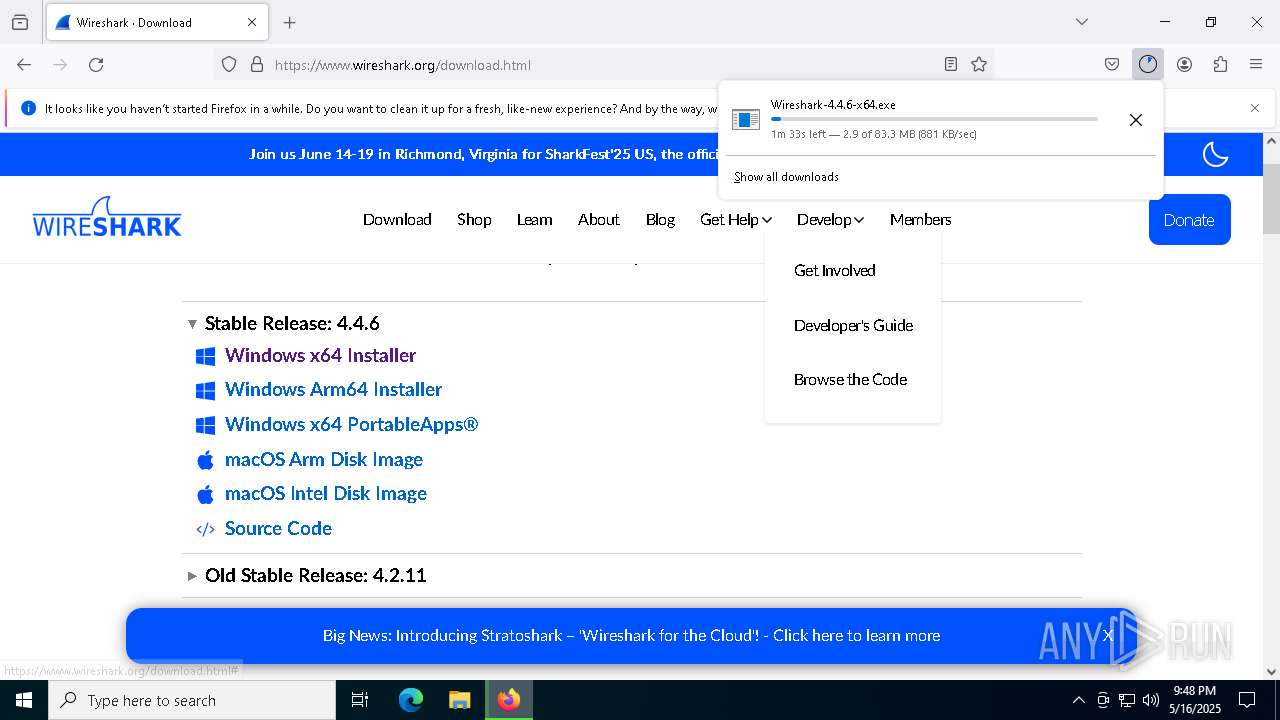Viewport: 1280px width, 720px height.
Task: Open site security padlock info
Action: [257, 64]
